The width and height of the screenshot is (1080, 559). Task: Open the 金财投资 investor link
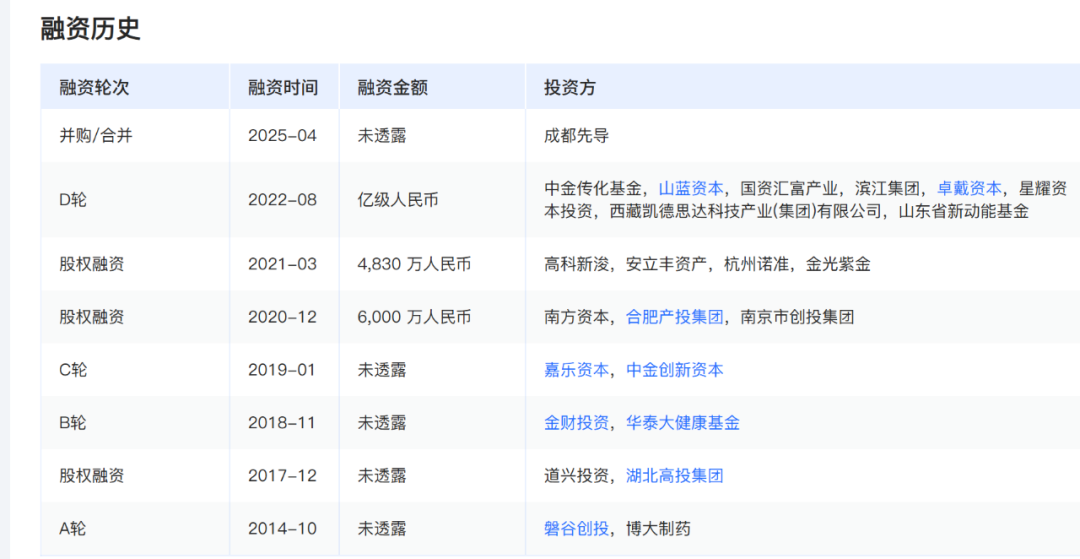point(577,423)
